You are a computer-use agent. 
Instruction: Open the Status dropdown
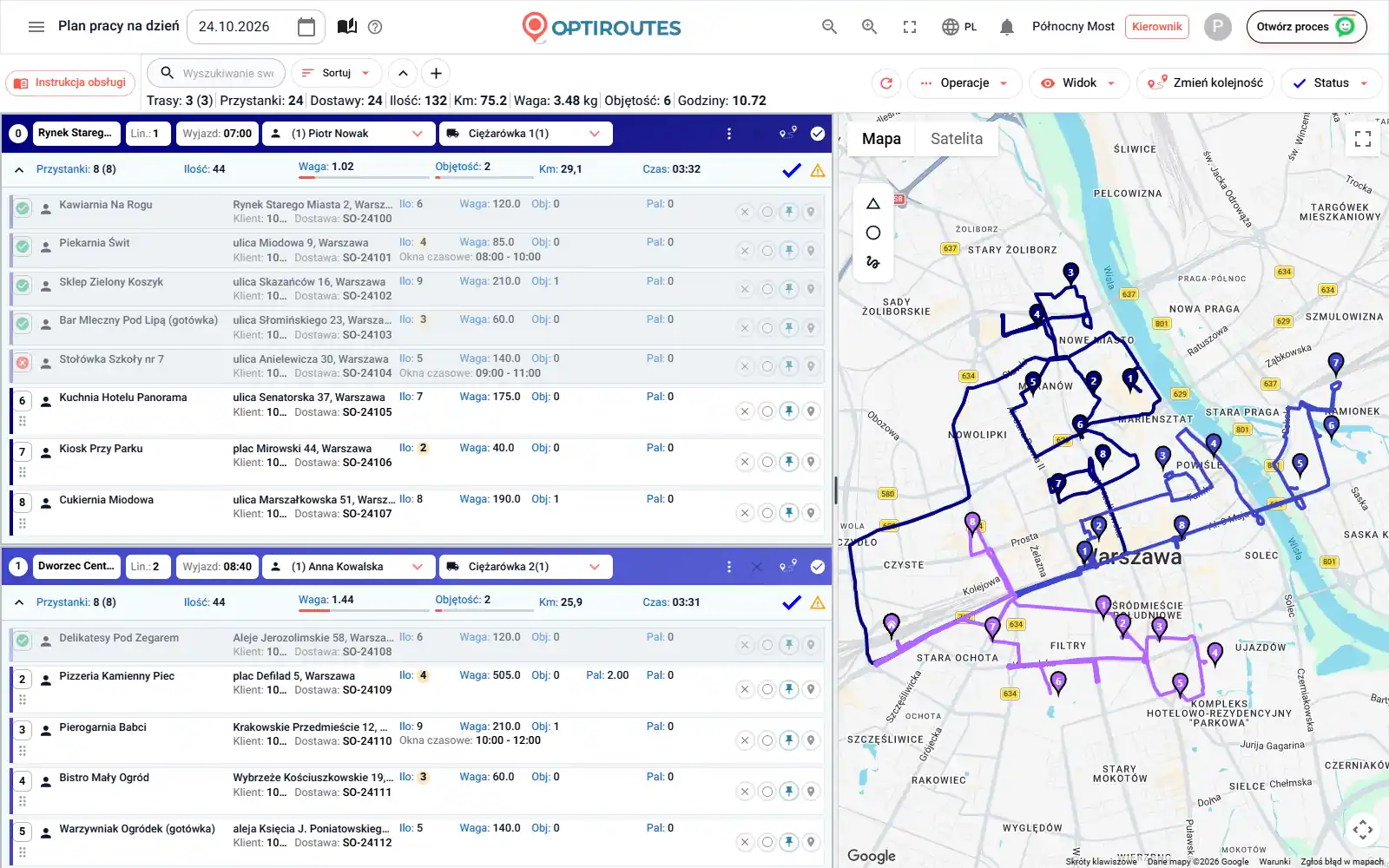pyautogui.click(x=1331, y=83)
